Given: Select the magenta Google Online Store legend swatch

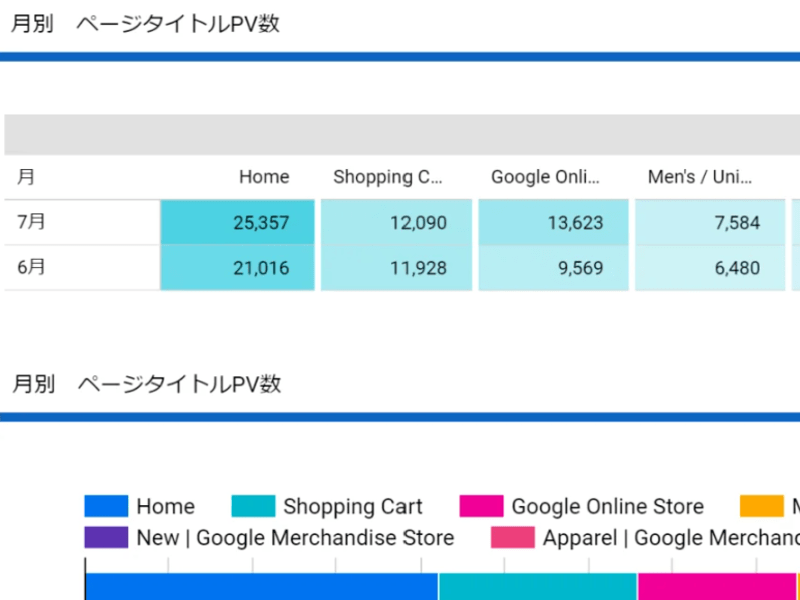Looking at the screenshot, I should pyautogui.click(x=481, y=507).
